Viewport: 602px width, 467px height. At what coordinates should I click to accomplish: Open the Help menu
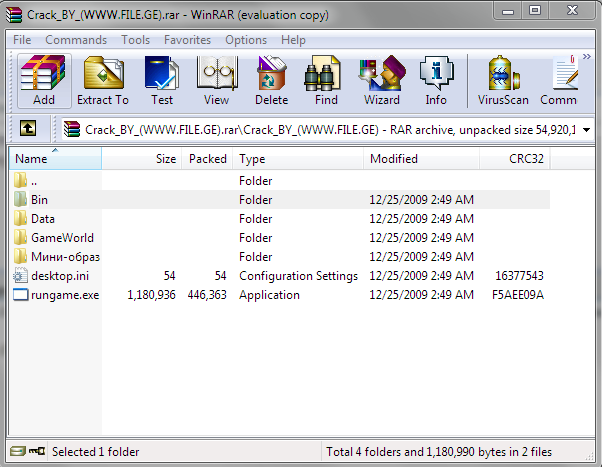click(x=293, y=40)
